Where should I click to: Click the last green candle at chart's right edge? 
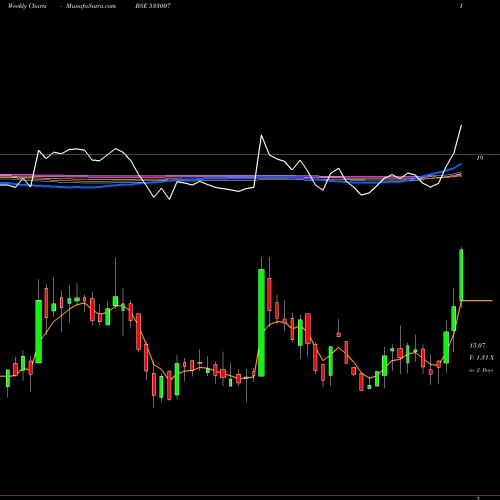coord(461,275)
